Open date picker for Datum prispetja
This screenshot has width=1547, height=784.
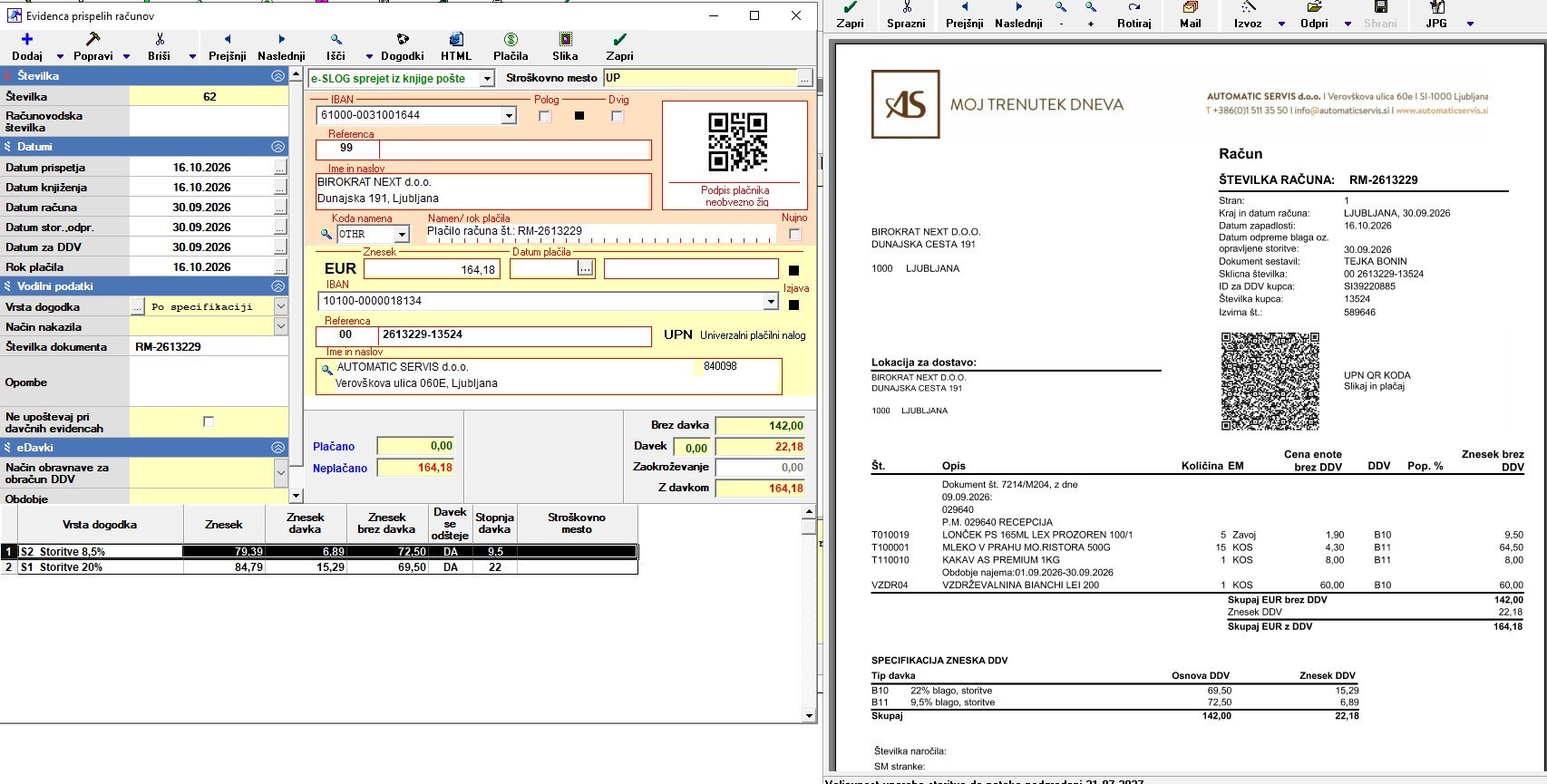(280, 168)
